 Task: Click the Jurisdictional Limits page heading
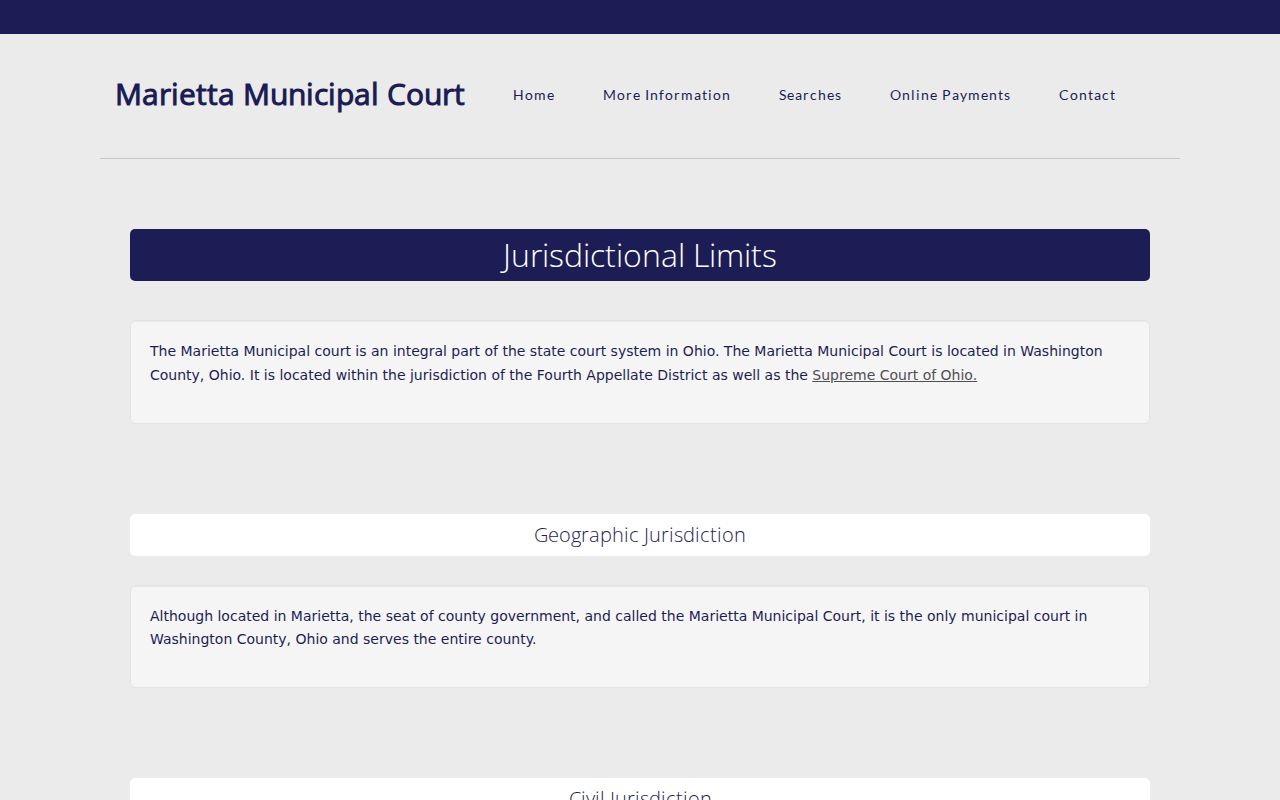pyautogui.click(x=640, y=255)
